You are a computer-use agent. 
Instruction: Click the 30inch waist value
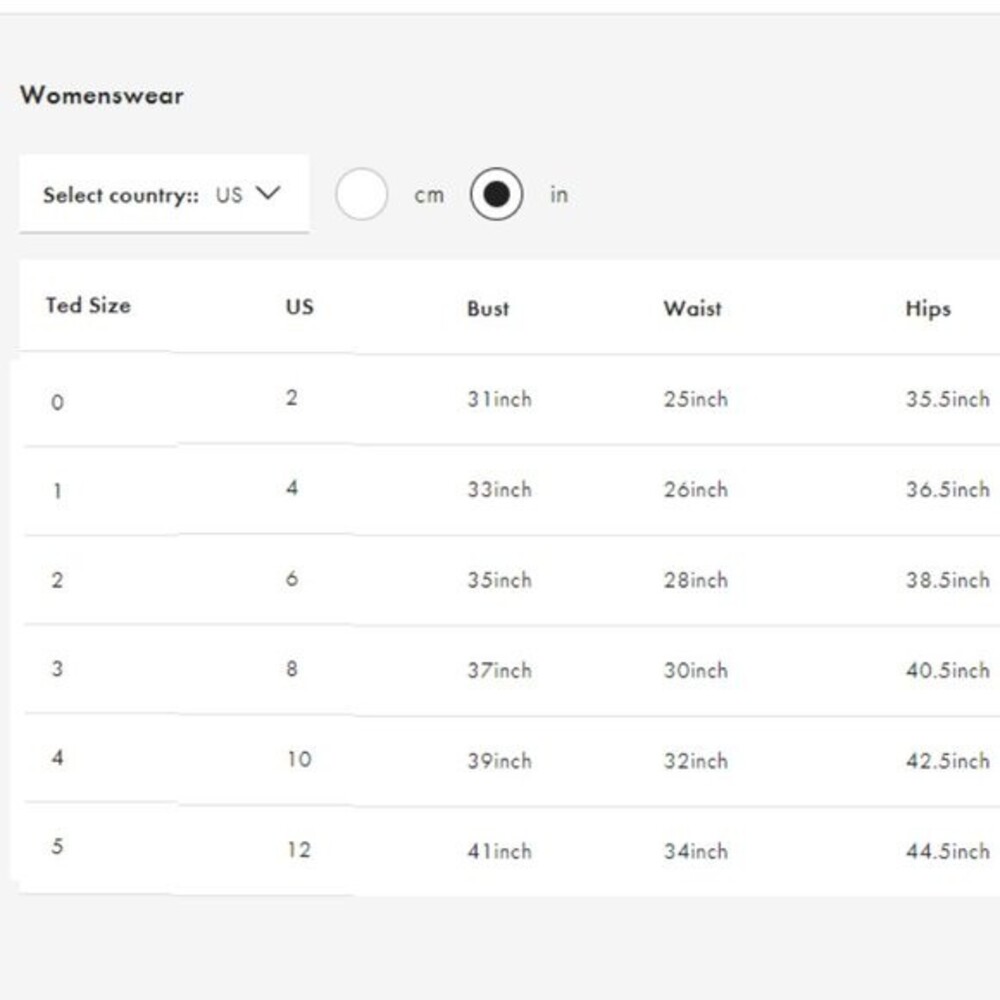(695, 670)
